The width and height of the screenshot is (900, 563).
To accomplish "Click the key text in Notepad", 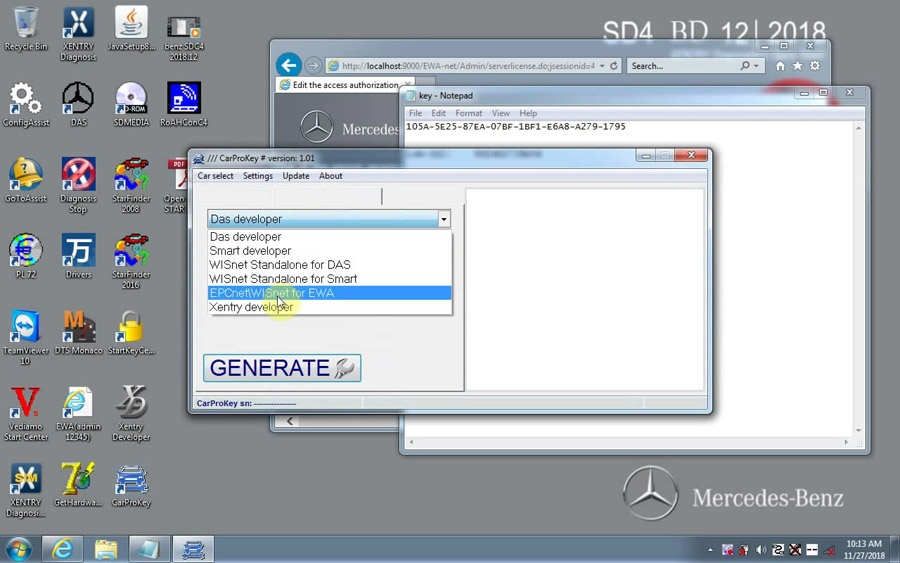I will coord(515,127).
